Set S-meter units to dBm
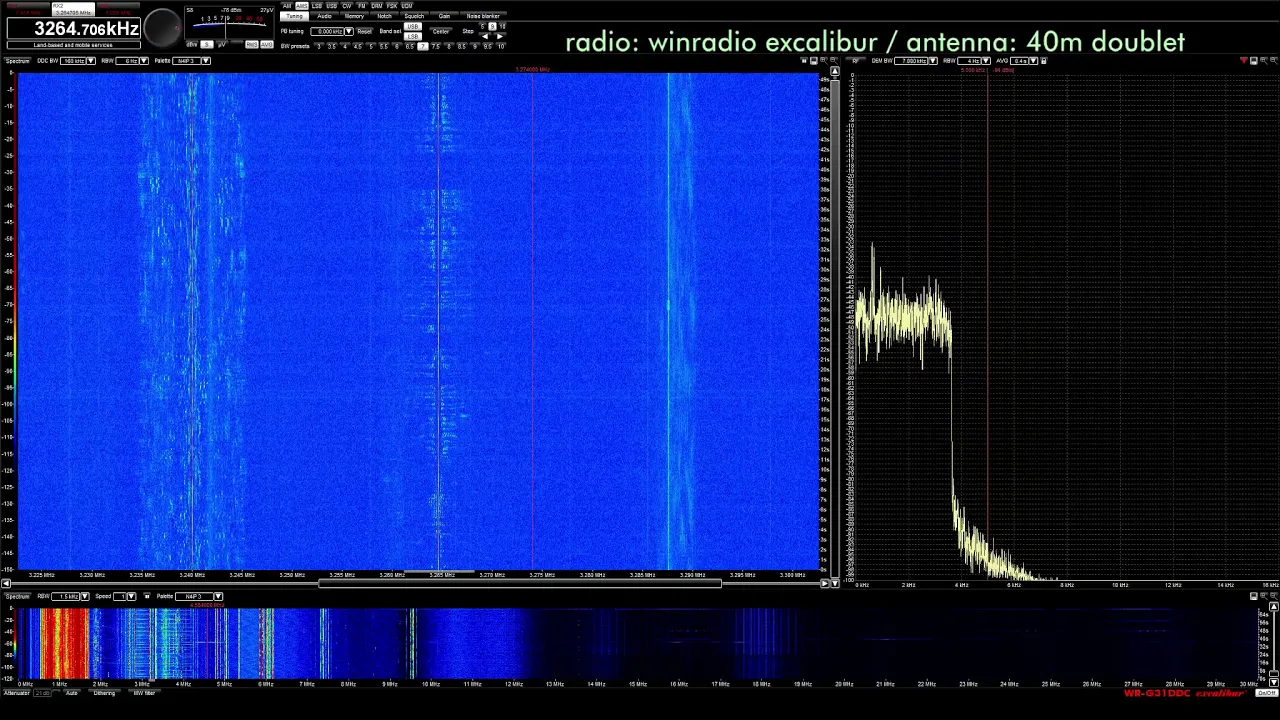The width and height of the screenshot is (1280, 720). click(x=192, y=44)
